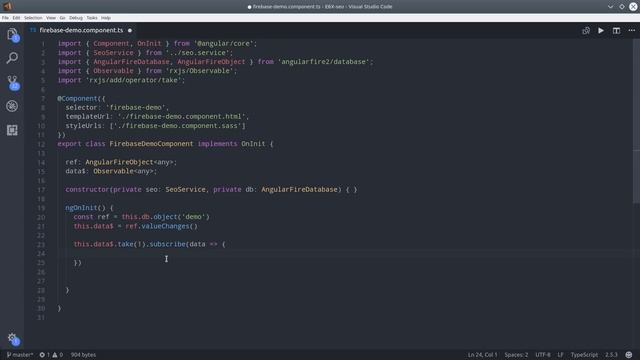Click the templateUrl property on line 9
The image size is (640, 360).
(x=87, y=116)
